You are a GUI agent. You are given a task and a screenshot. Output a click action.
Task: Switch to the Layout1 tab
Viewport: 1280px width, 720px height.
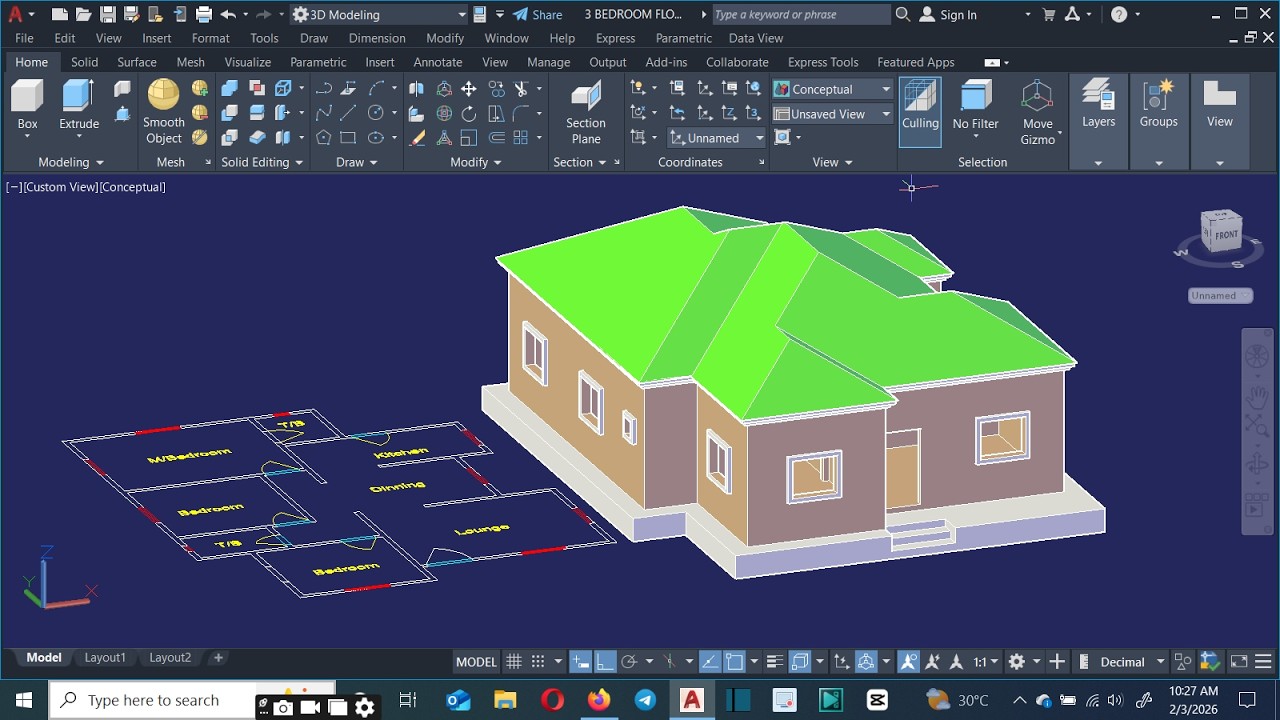(105, 658)
